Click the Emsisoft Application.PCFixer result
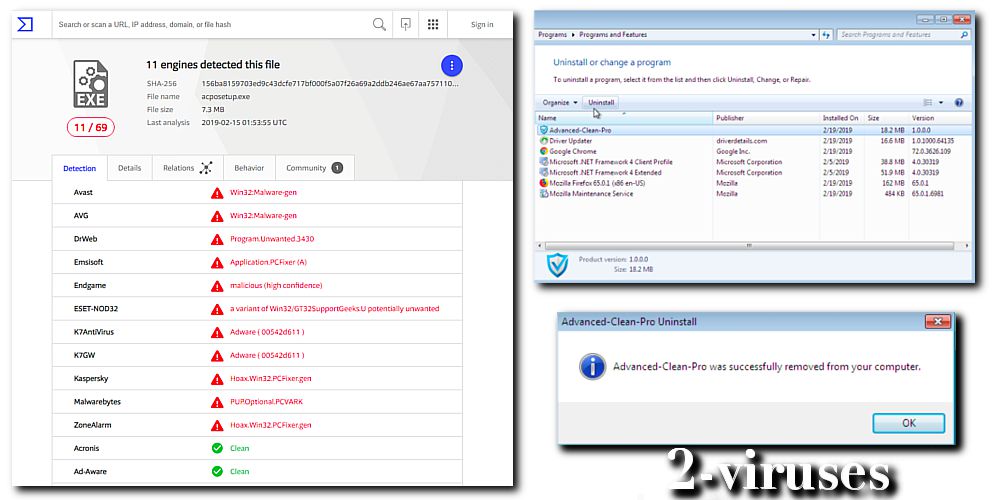Viewport: 1000px width, 500px height. (268, 262)
